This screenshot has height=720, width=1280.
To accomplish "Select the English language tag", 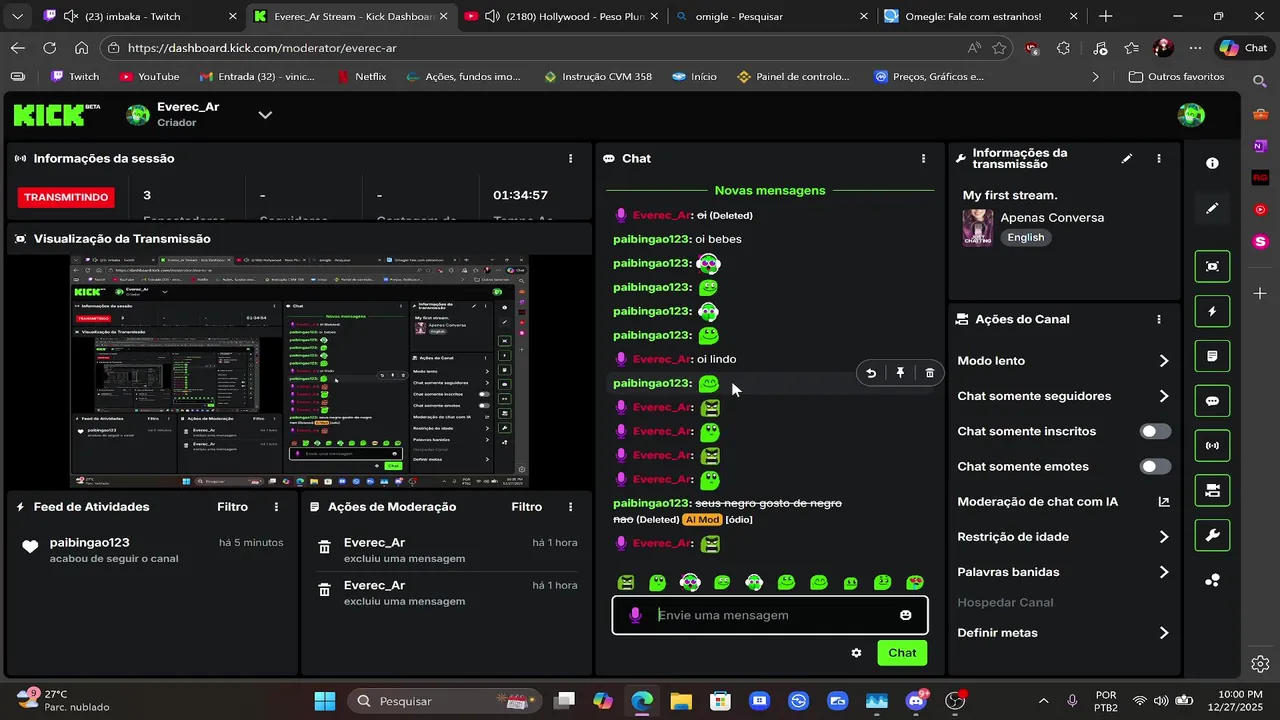I will [x=1025, y=238].
